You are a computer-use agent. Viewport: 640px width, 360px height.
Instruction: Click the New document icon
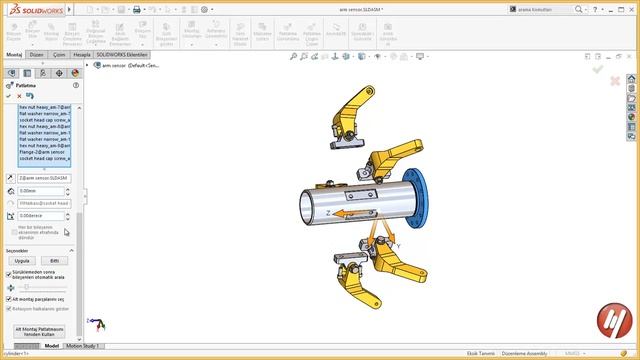pyautogui.click(x=89, y=9)
